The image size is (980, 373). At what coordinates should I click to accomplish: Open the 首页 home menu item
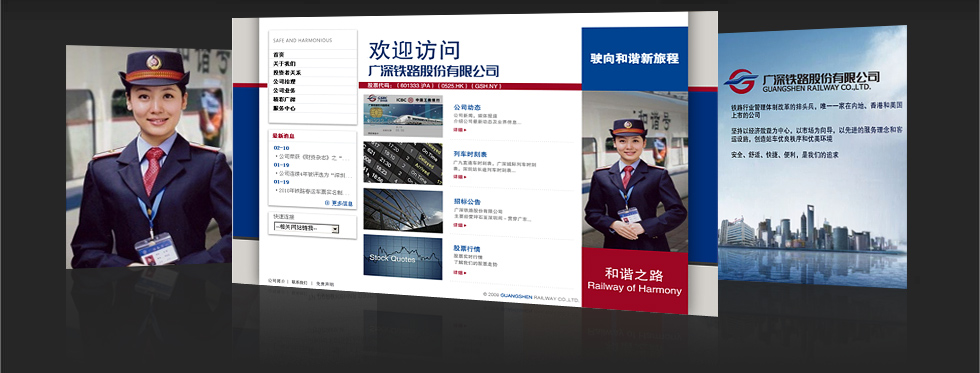pos(279,54)
